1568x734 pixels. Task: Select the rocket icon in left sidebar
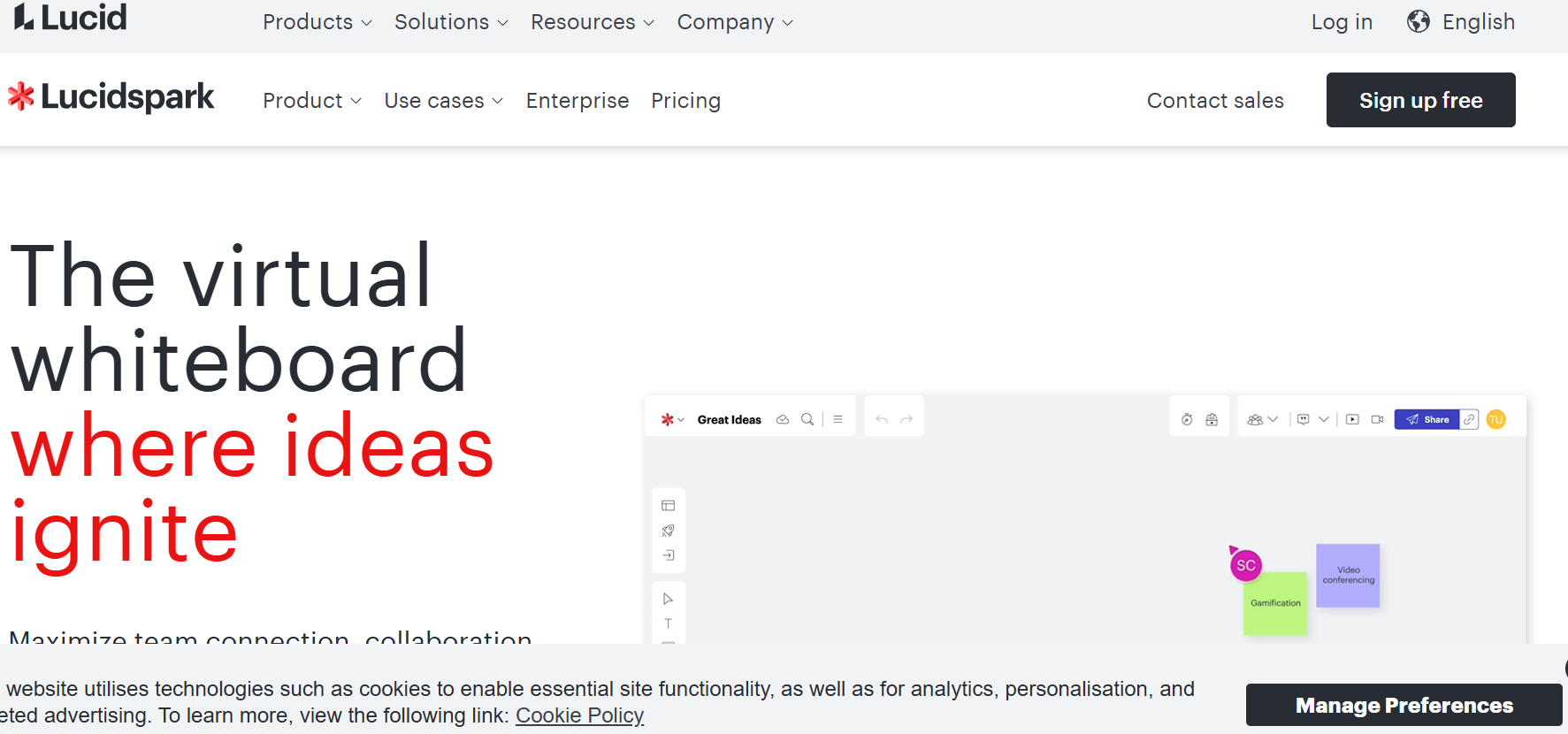click(668, 531)
